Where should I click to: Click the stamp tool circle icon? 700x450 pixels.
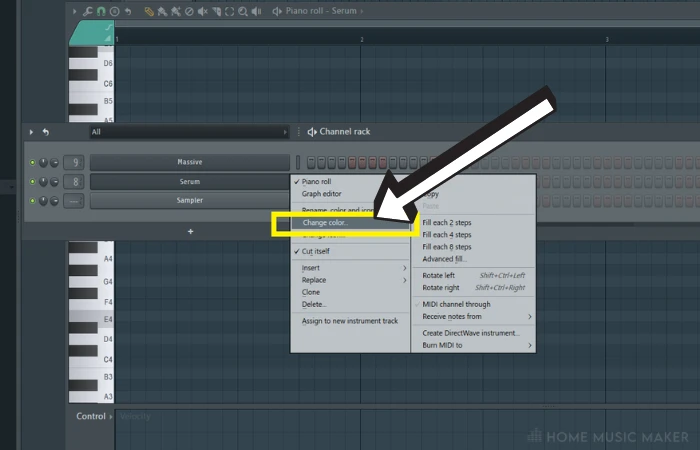115,11
